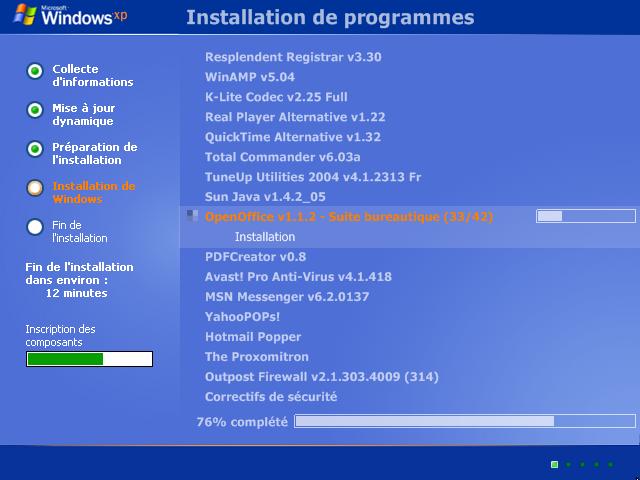
Task: Click the Windows XP logo flag
Action: coord(24,15)
